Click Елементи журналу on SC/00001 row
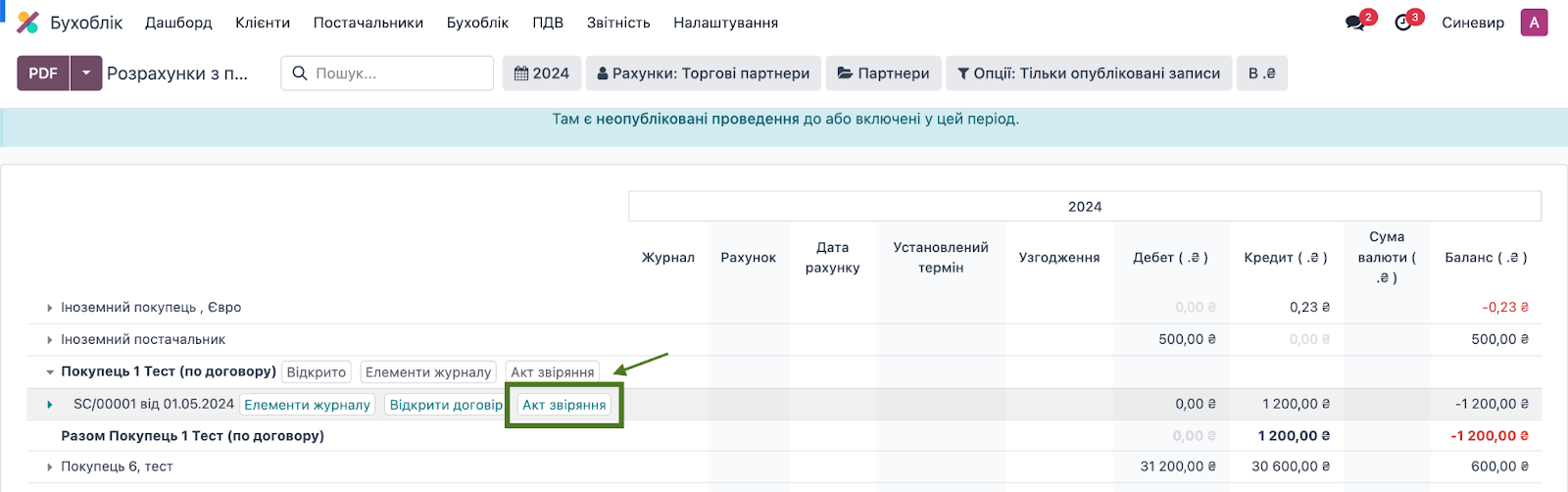Screen dimensions: 1568x492 pos(308,405)
